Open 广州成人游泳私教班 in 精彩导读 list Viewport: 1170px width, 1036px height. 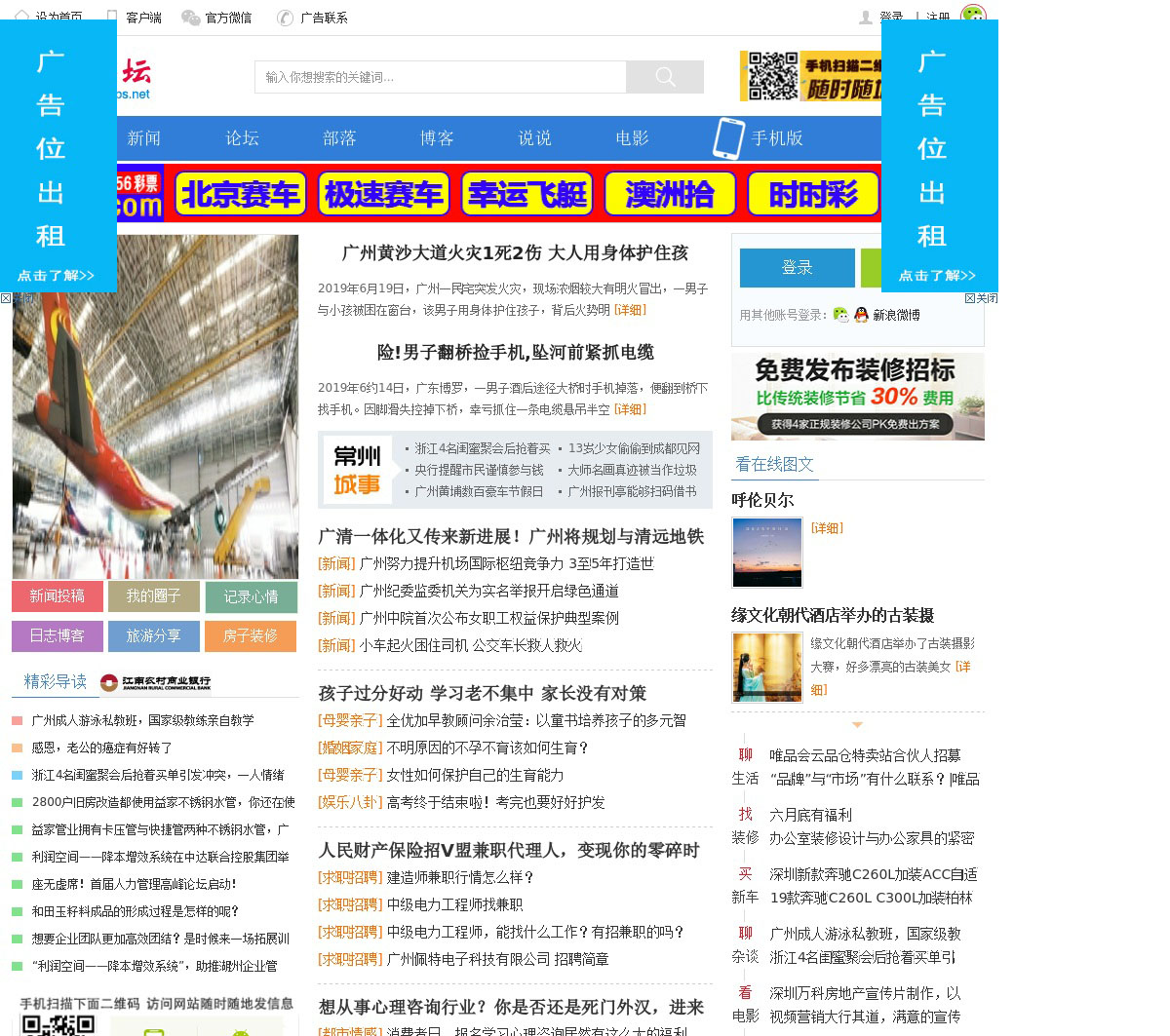coord(142,721)
